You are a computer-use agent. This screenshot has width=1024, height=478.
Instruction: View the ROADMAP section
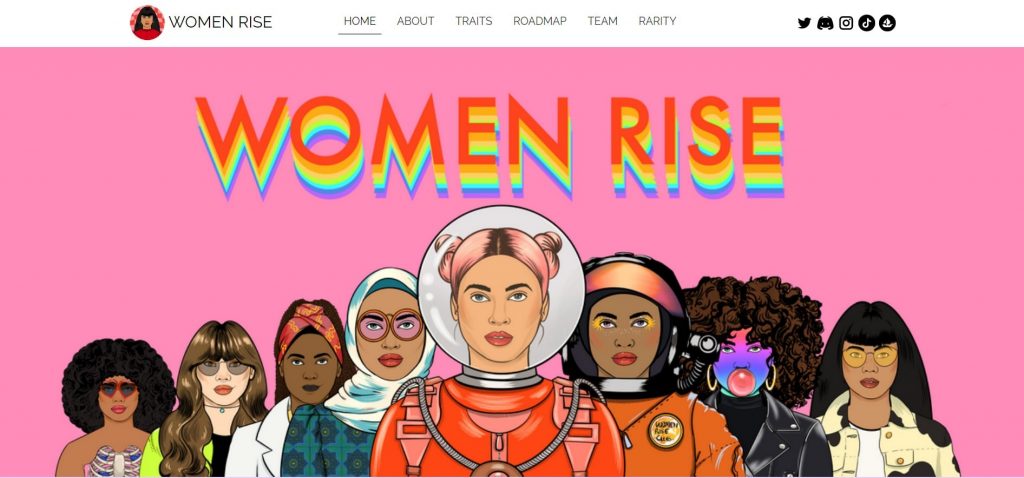coord(539,21)
